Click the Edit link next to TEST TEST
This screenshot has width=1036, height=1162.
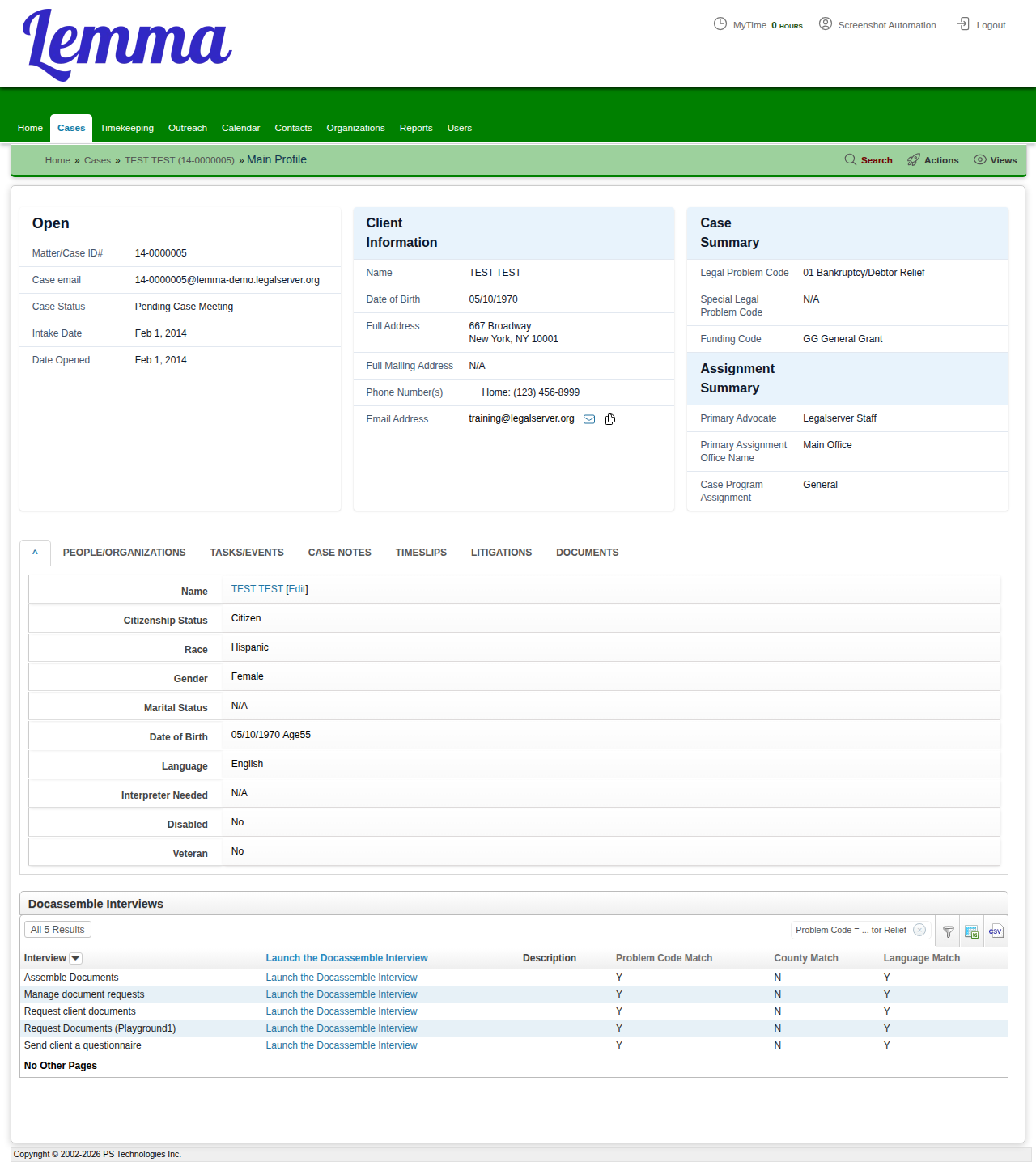(297, 589)
